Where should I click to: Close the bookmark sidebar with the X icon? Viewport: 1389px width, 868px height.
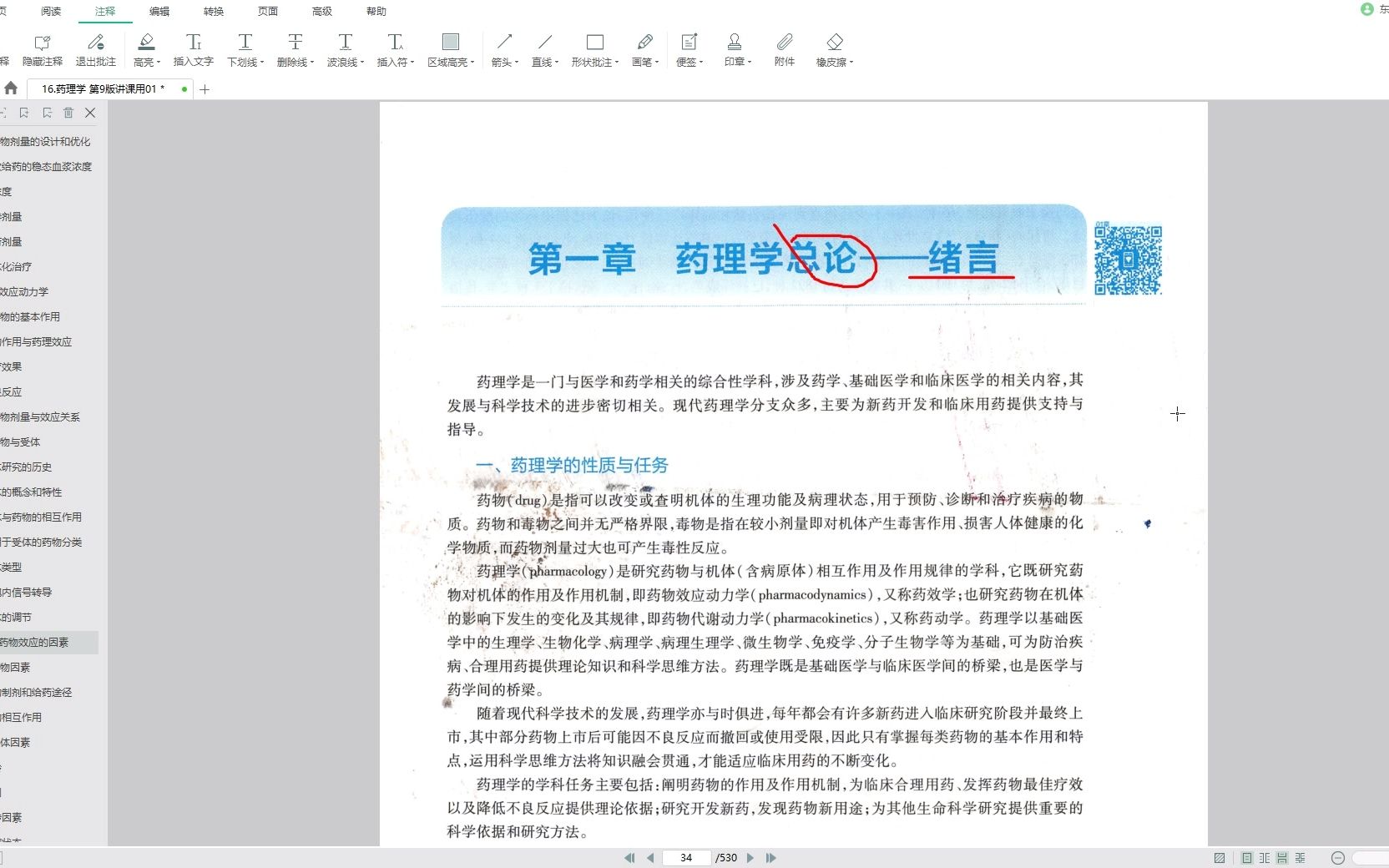pos(90,113)
